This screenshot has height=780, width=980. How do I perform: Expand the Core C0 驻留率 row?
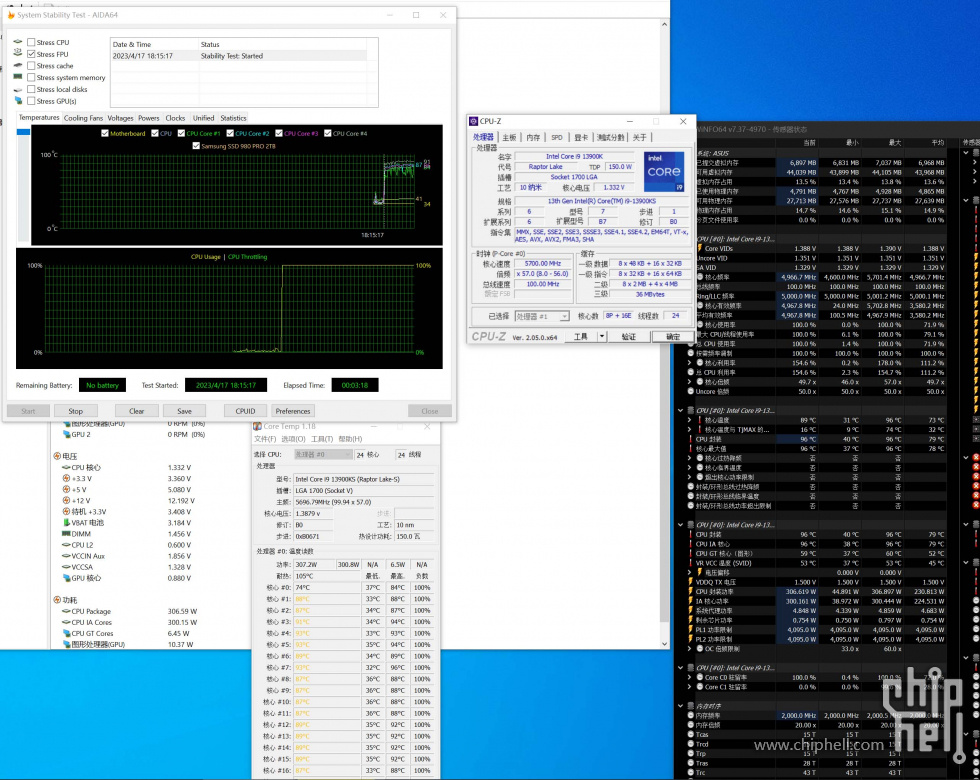click(x=690, y=677)
